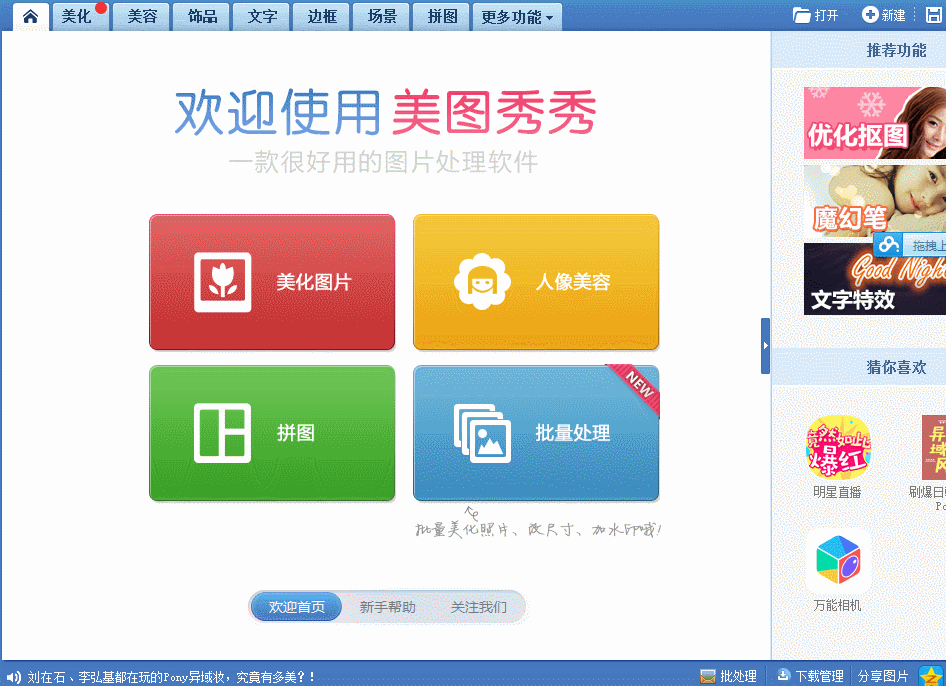
Task: Open 下载管理 in the status bar
Action: point(810,676)
